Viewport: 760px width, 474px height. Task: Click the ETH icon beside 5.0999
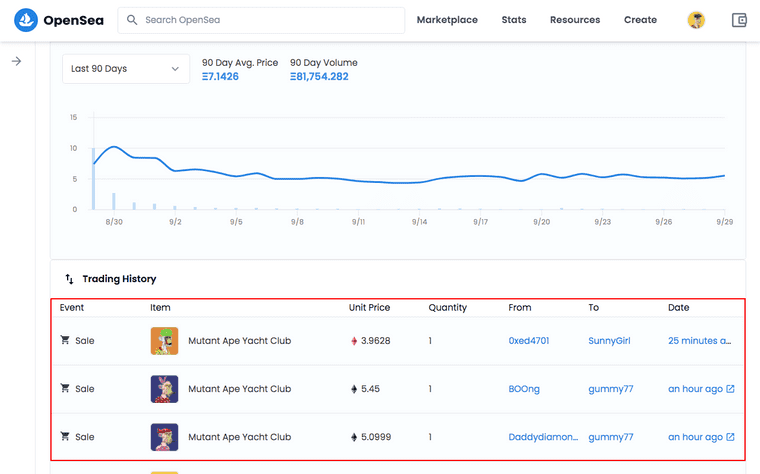tap(354, 437)
